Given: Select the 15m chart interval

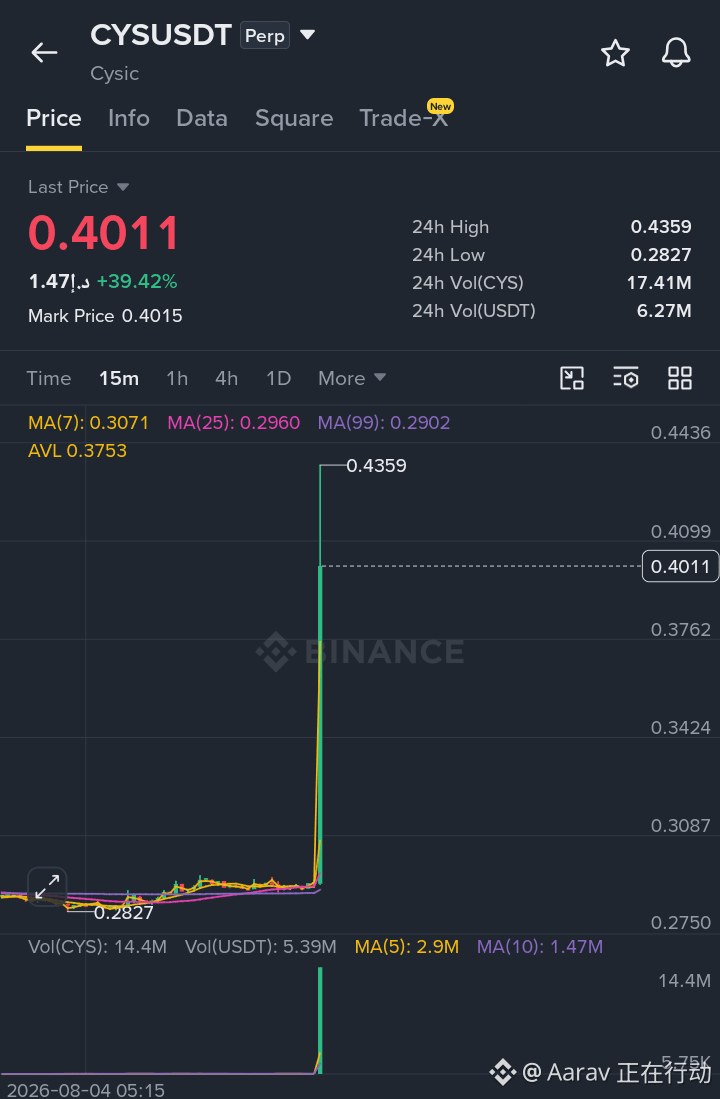Looking at the screenshot, I should click(118, 378).
